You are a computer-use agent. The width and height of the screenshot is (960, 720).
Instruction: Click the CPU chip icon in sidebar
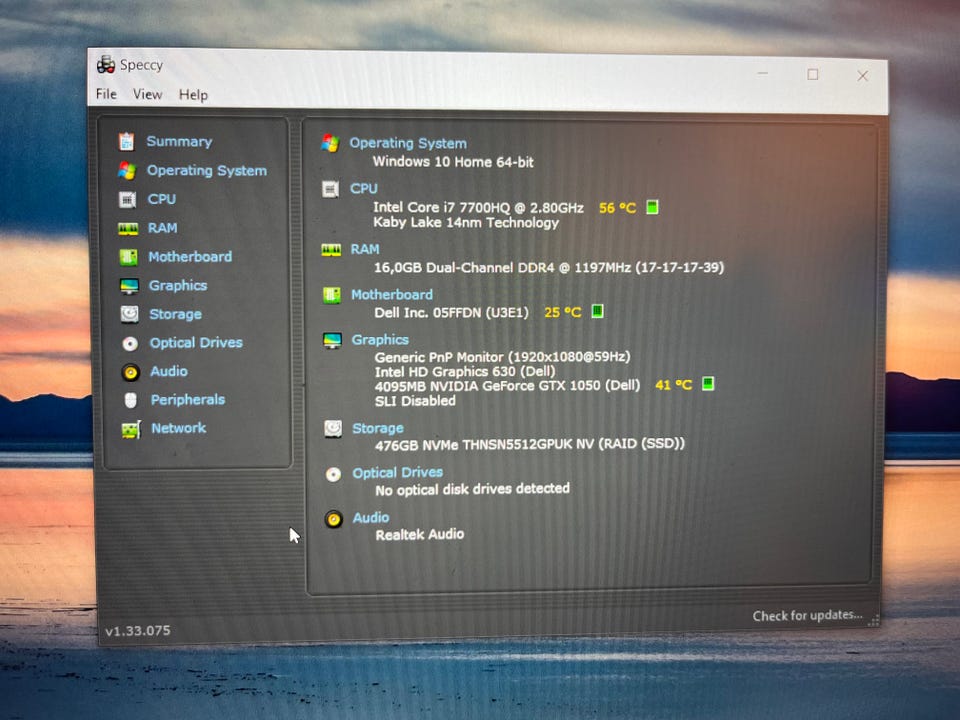(x=127, y=200)
